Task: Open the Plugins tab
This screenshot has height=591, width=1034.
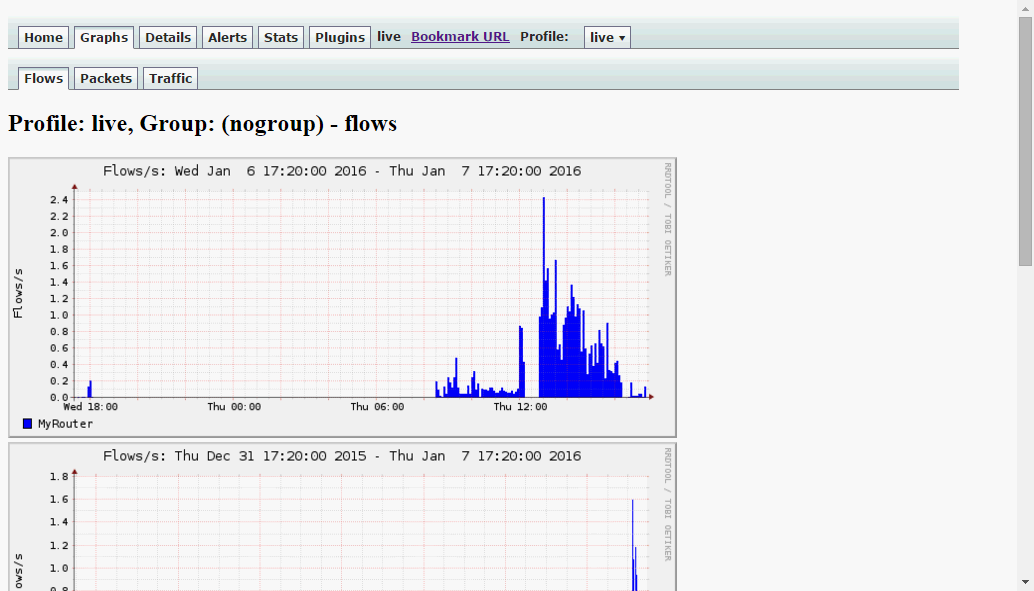Action: 340,38
